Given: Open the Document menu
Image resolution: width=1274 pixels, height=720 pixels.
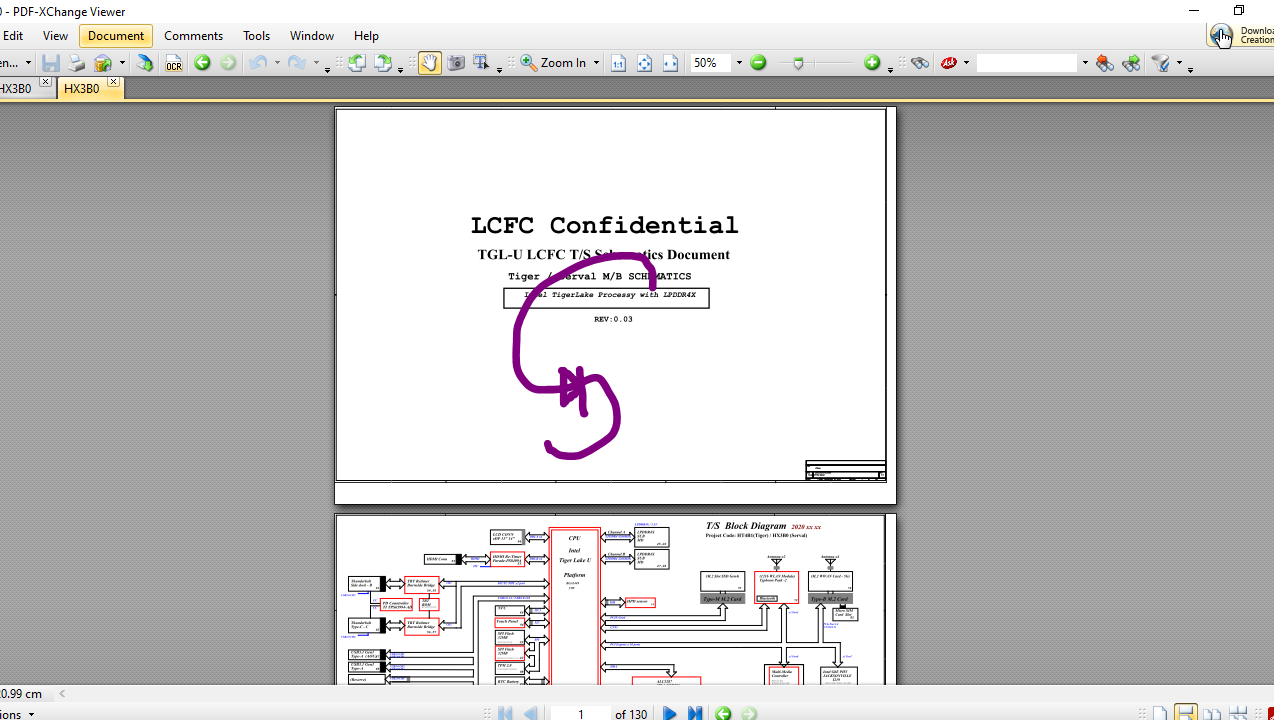Looking at the screenshot, I should coord(116,35).
